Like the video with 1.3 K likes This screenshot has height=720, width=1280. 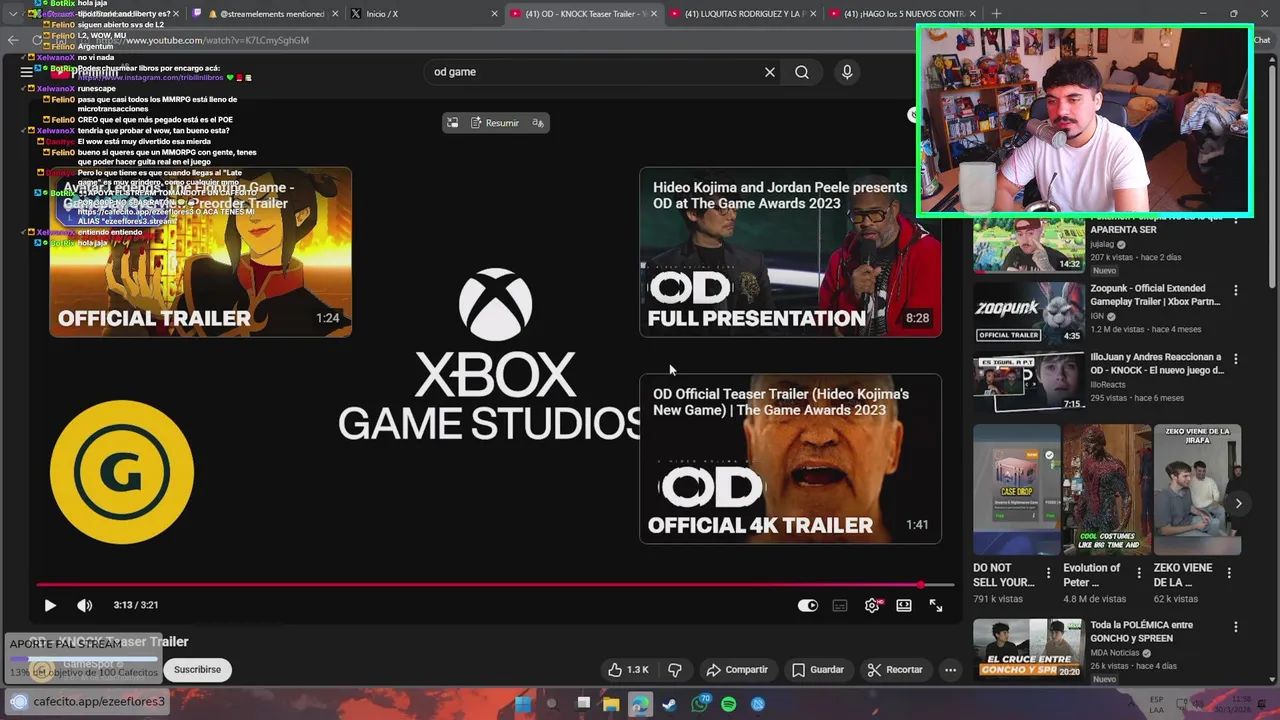tap(628, 670)
